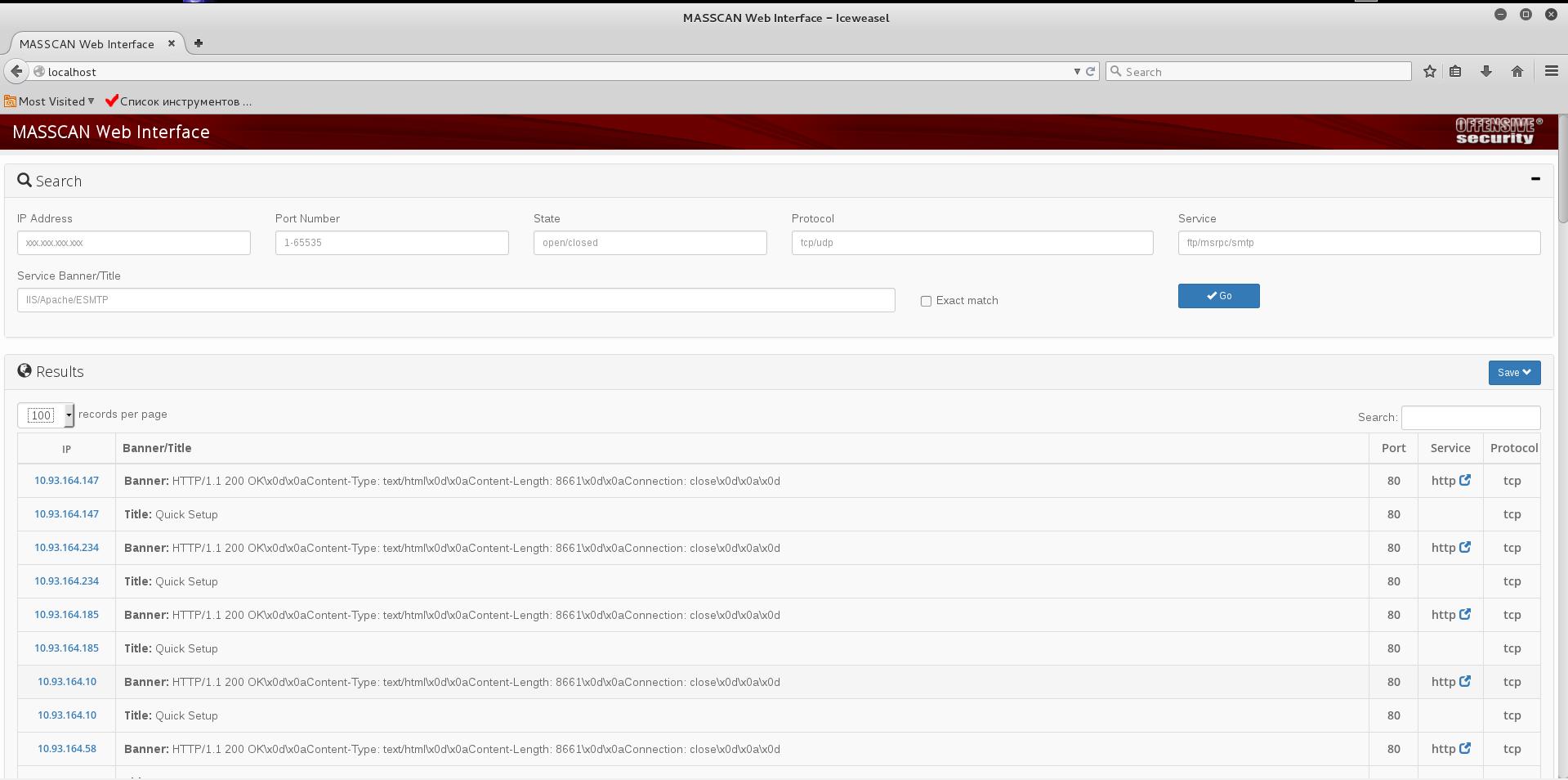Open external http link for 10.93.164.147
The height and width of the screenshot is (780, 1568).
coord(1464,481)
